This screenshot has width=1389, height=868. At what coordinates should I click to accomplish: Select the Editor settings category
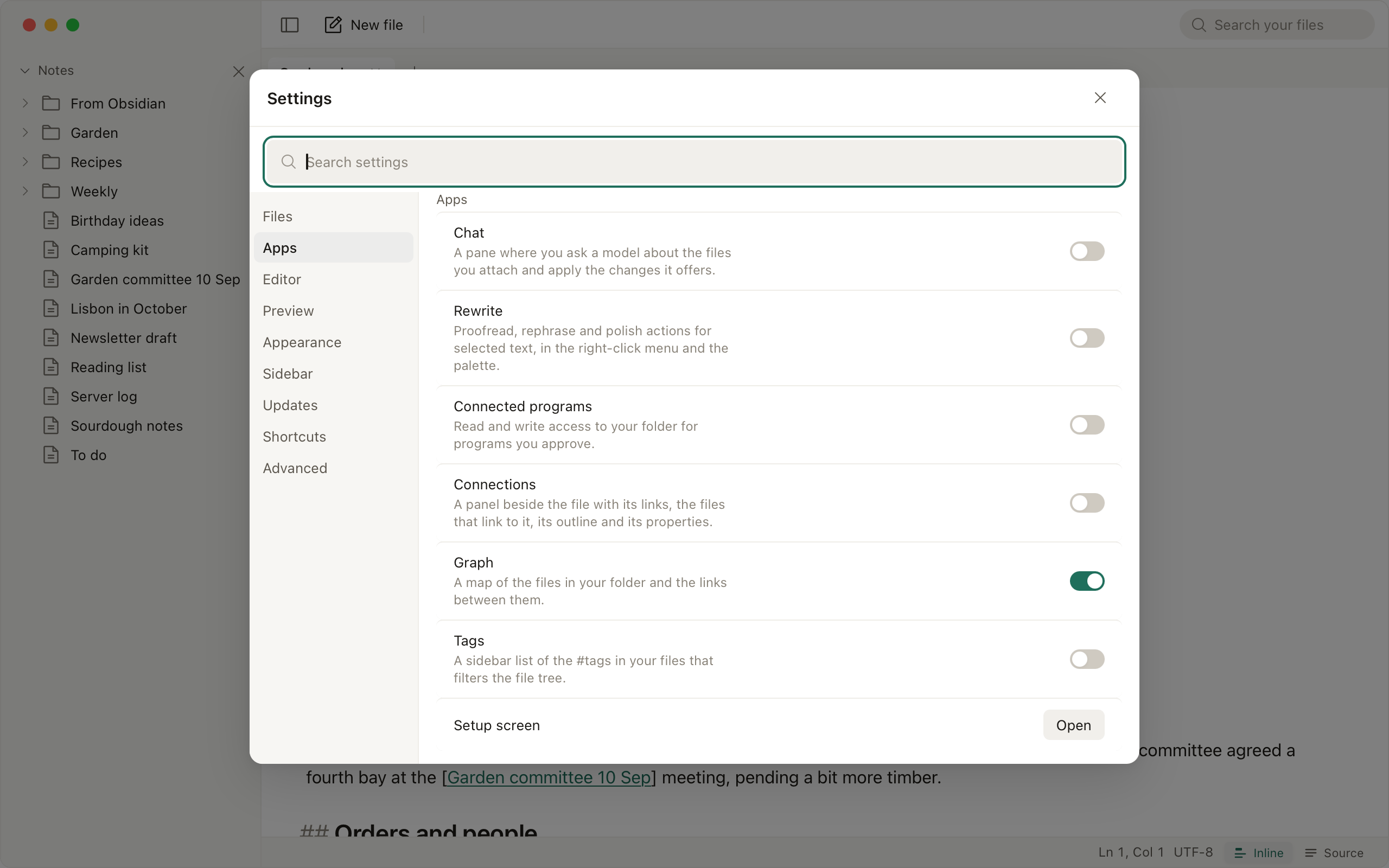(x=334, y=279)
